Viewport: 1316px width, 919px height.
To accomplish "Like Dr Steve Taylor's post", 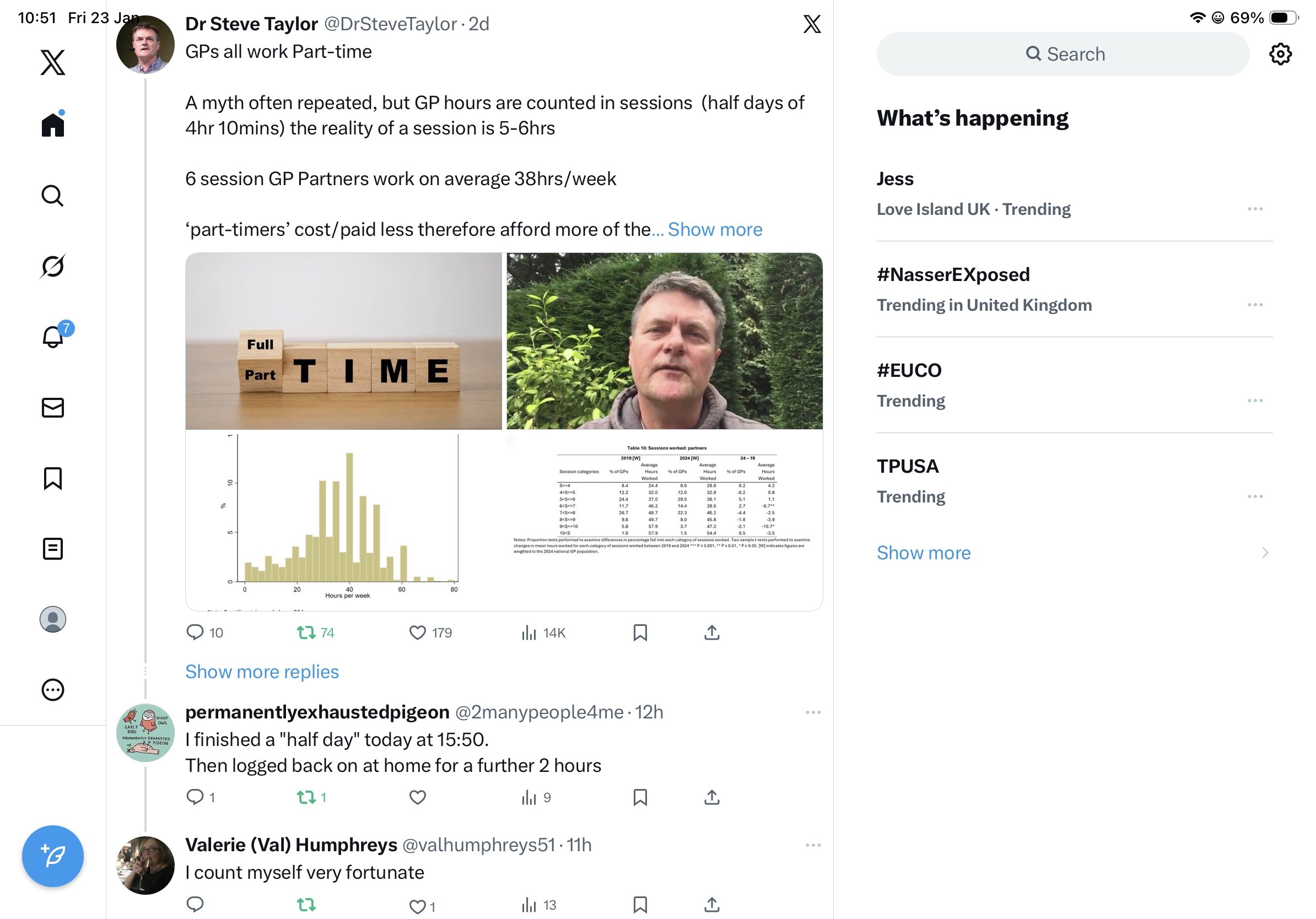I will (417, 633).
